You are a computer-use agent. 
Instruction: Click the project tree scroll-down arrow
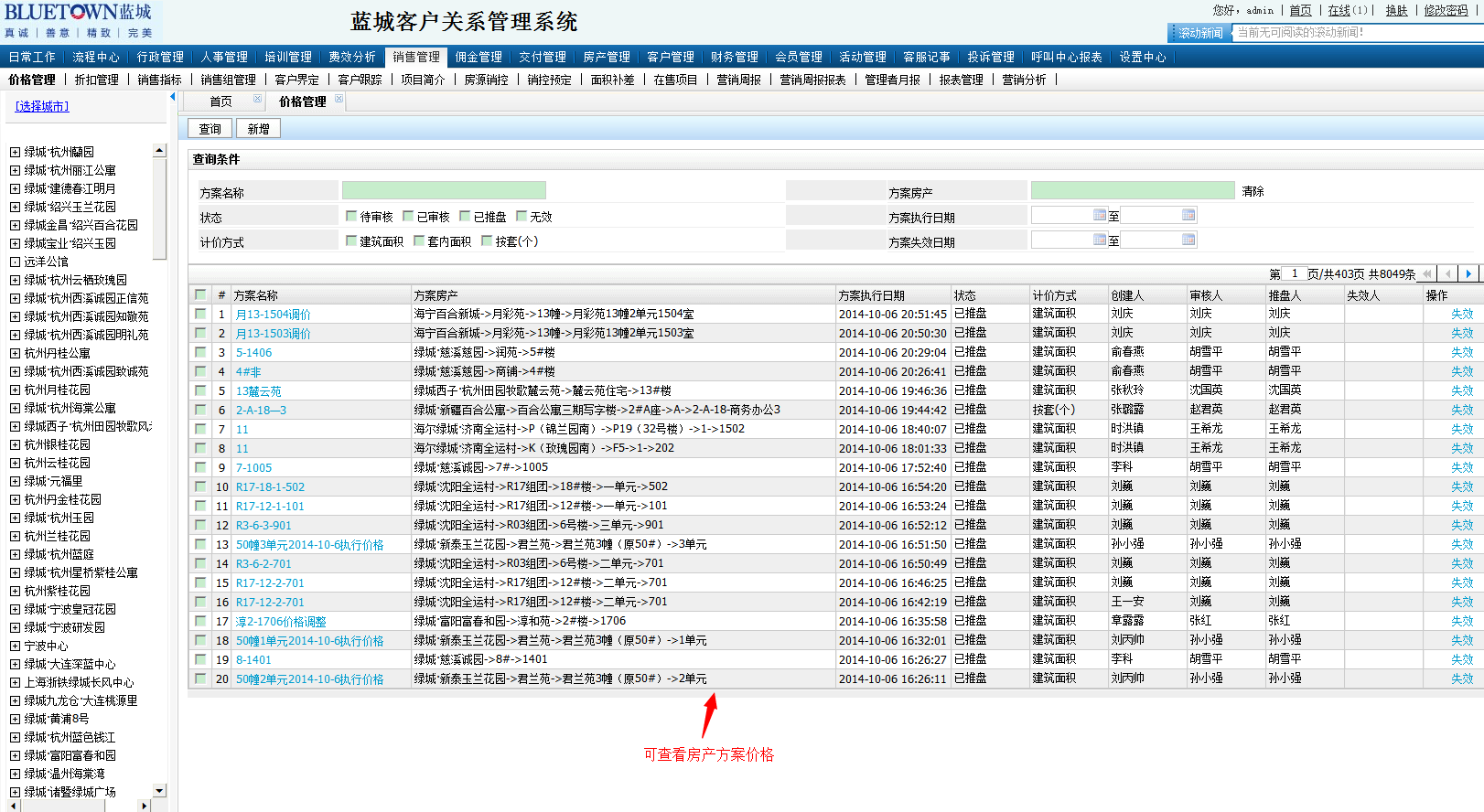pos(159,790)
